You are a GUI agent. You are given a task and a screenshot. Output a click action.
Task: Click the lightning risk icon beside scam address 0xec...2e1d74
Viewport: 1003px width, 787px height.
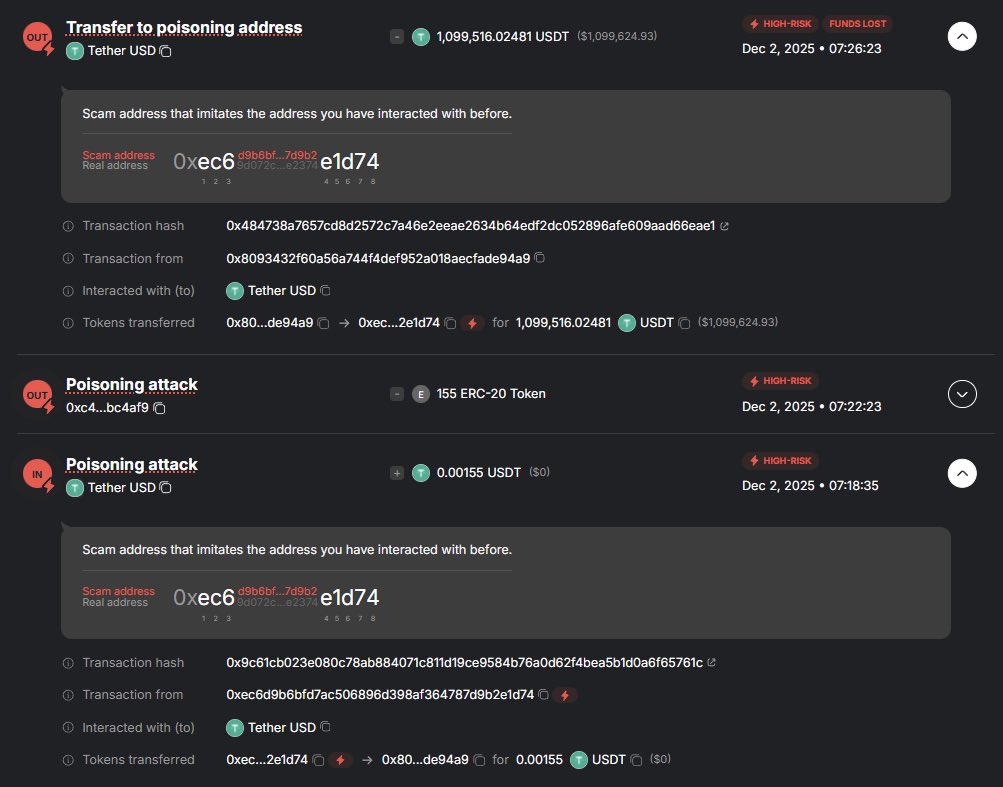pyautogui.click(x=472, y=322)
